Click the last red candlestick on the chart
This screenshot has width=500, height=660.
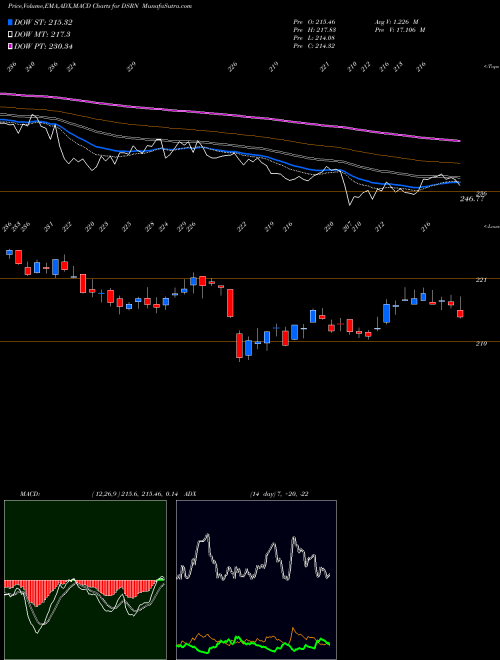coord(460,314)
